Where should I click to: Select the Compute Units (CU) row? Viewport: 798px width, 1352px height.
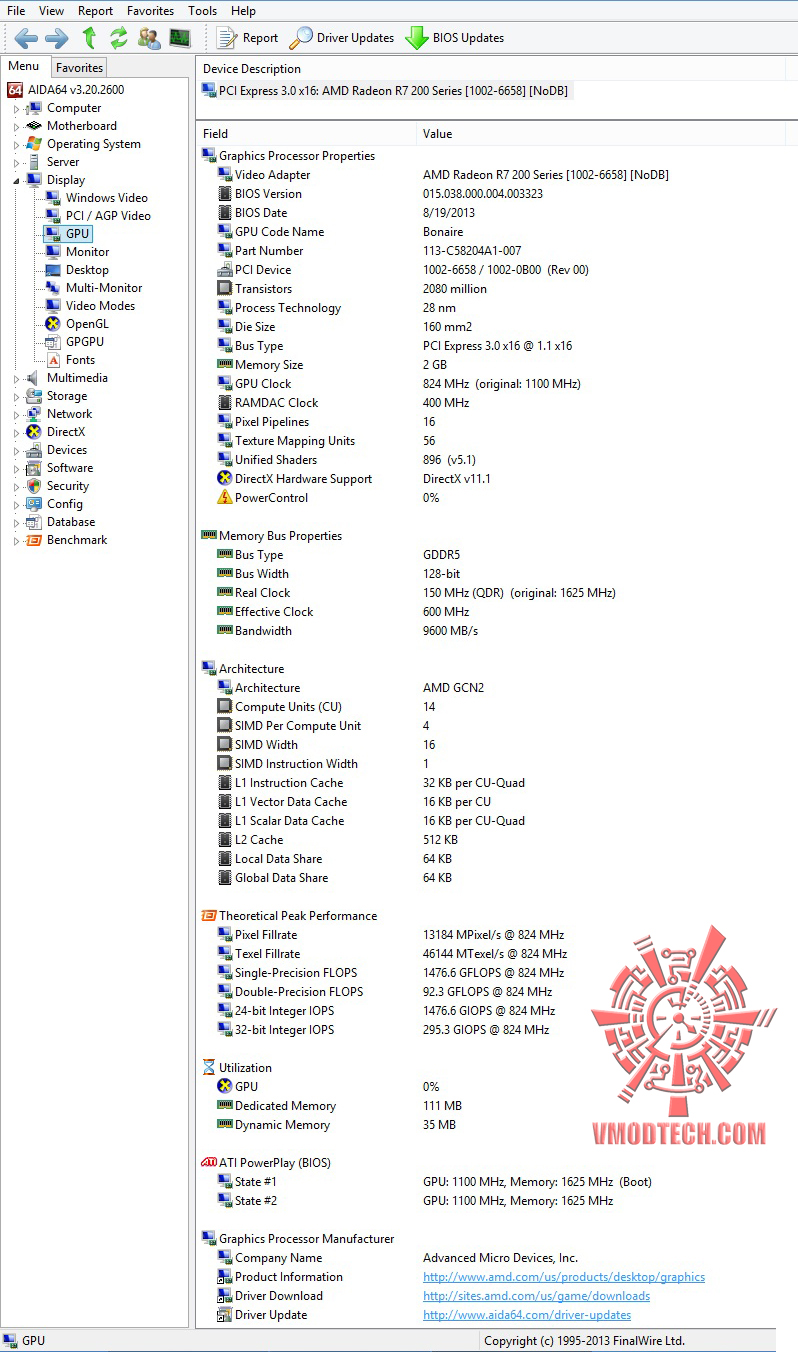(497, 707)
